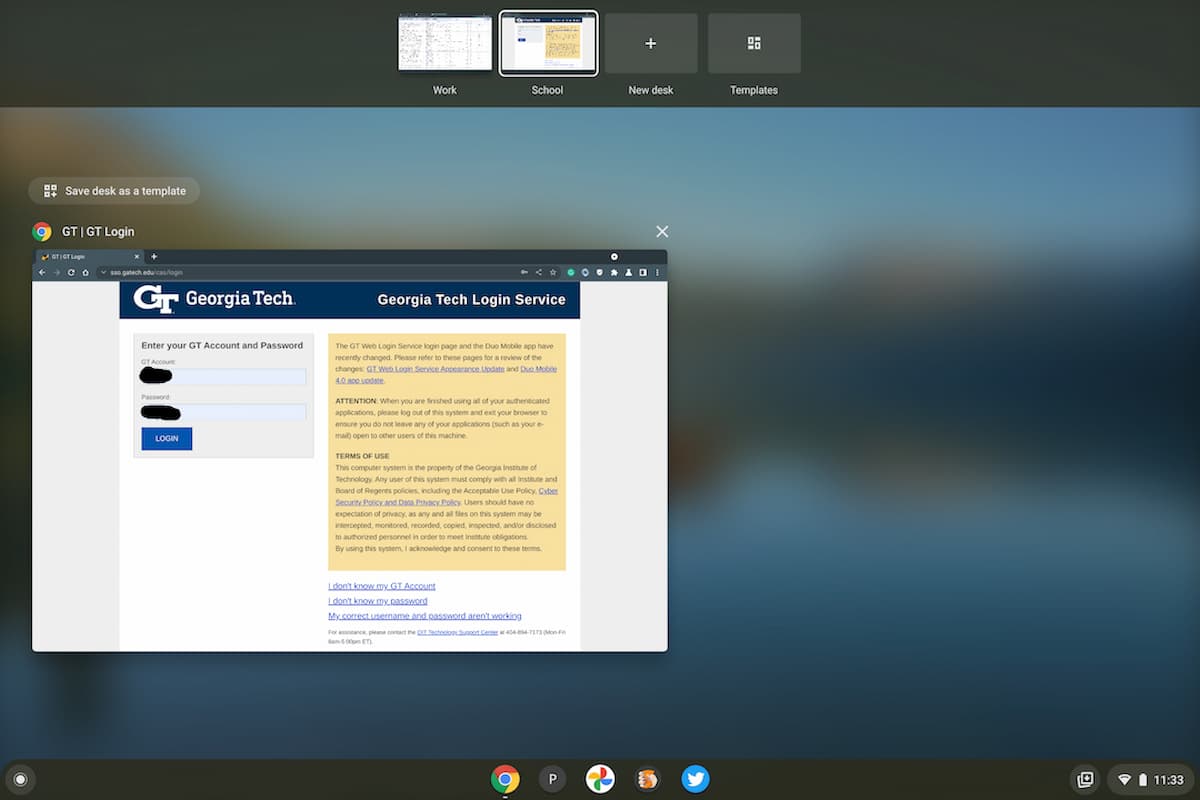Open GT Web Login Service Appearance Update link

[x=435, y=369]
